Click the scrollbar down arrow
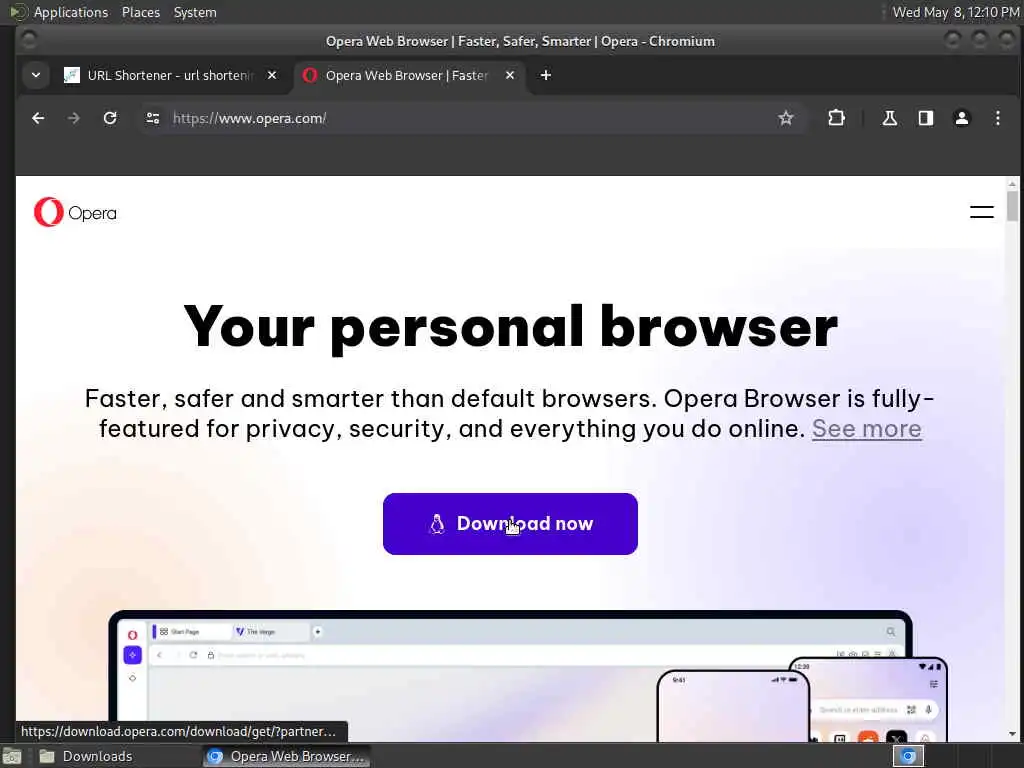1024x768 pixels. 1012,734
